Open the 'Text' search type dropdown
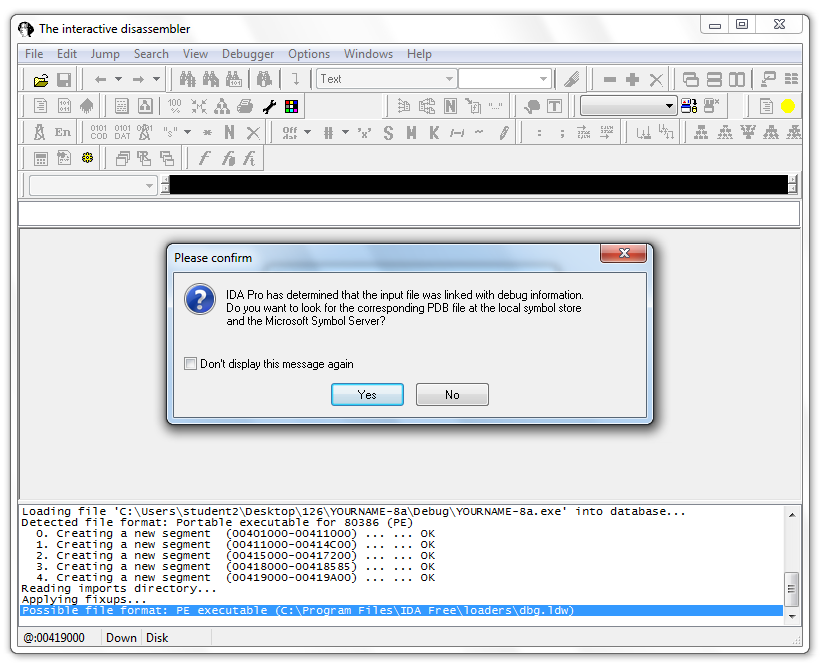The width and height of the screenshot is (825, 663). (x=386, y=79)
